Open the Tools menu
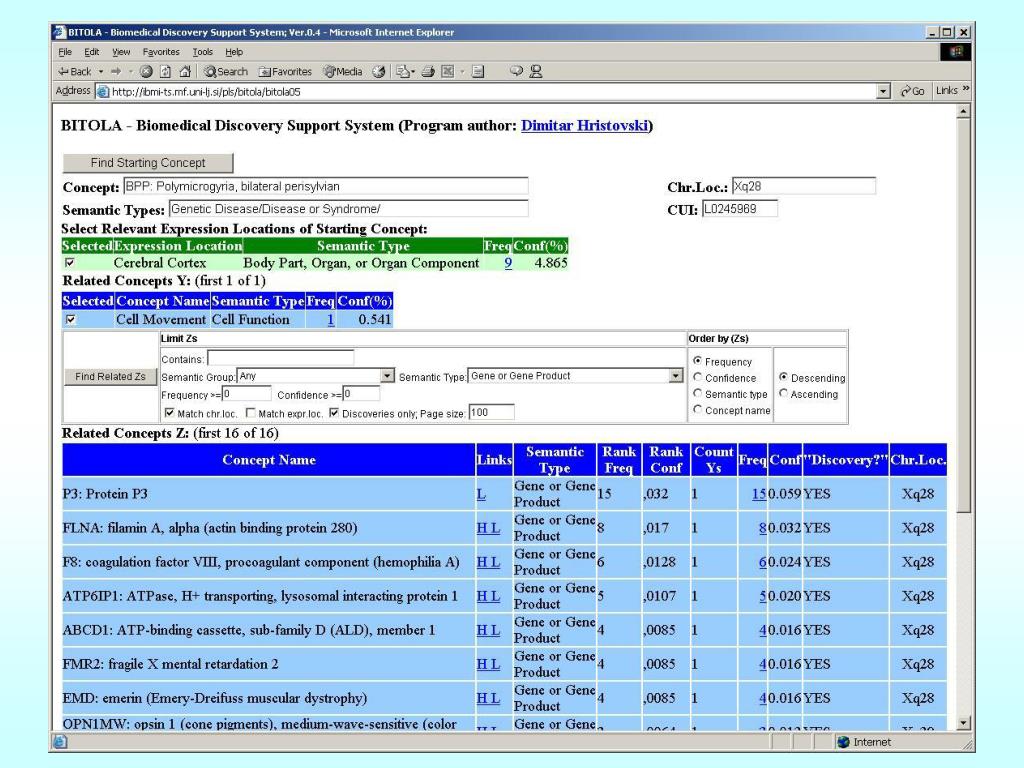The image size is (1024, 768). tap(202, 52)
